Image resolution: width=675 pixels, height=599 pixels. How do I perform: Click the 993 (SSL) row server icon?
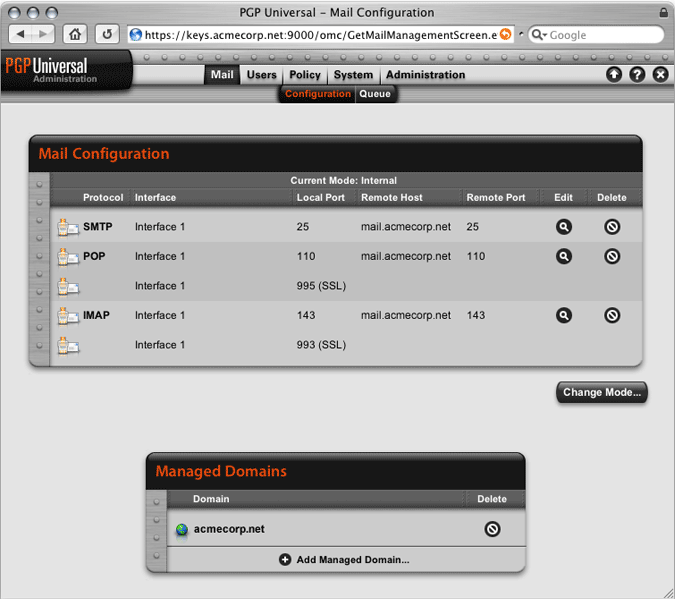coord(68,345)
